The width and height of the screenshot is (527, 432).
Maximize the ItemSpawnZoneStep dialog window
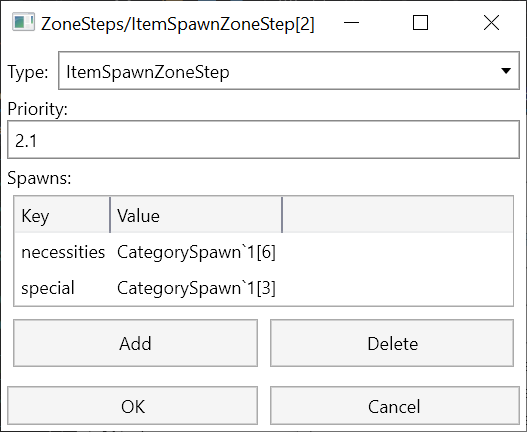(420, 23)
